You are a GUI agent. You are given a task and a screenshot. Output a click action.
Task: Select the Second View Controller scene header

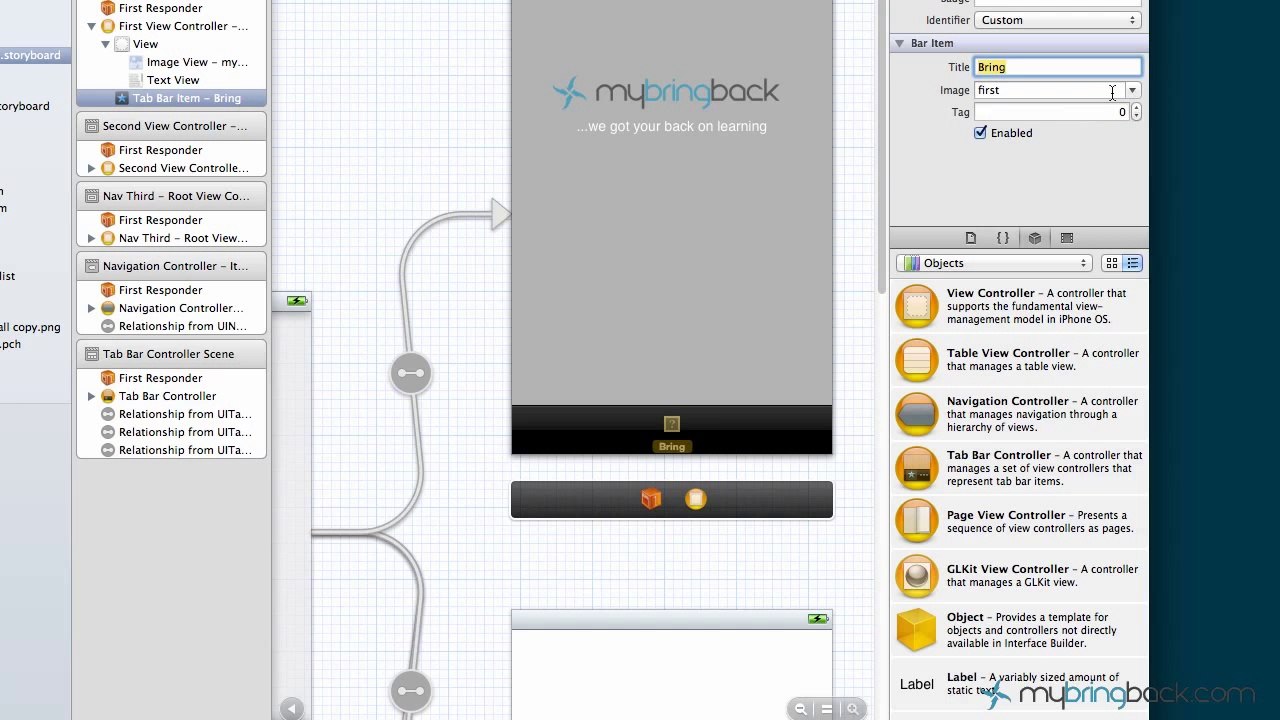172,126
